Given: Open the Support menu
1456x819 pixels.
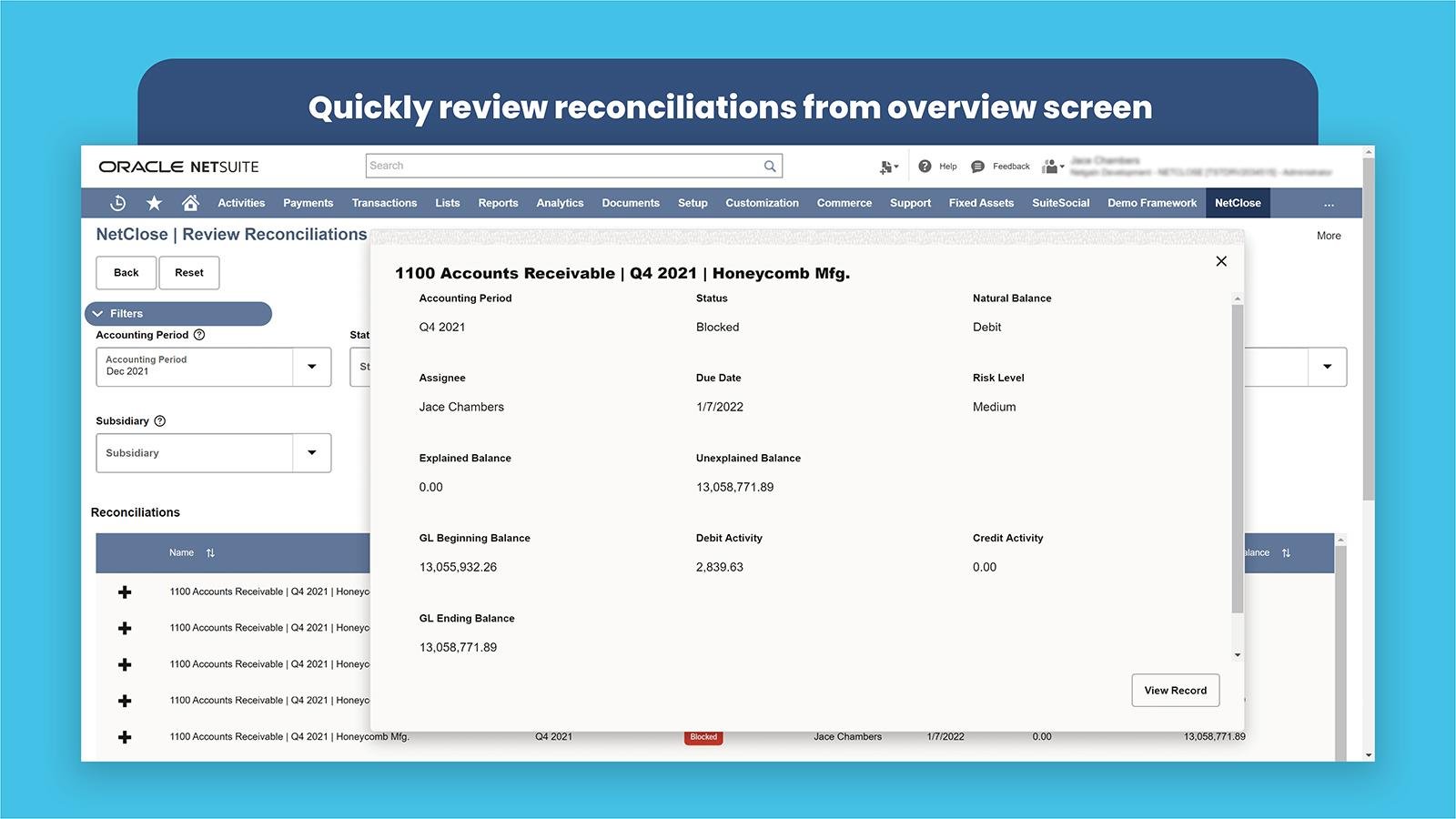Looking at the screenshot, I should [910, 203].
